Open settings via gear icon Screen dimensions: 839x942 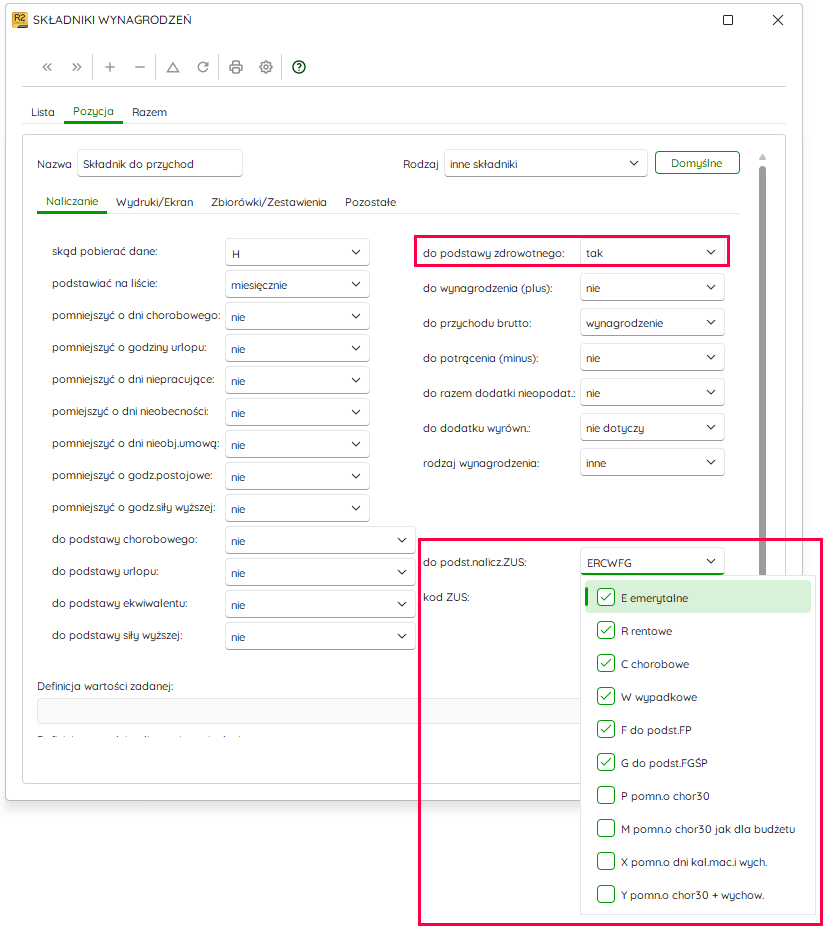coord(266,67)
